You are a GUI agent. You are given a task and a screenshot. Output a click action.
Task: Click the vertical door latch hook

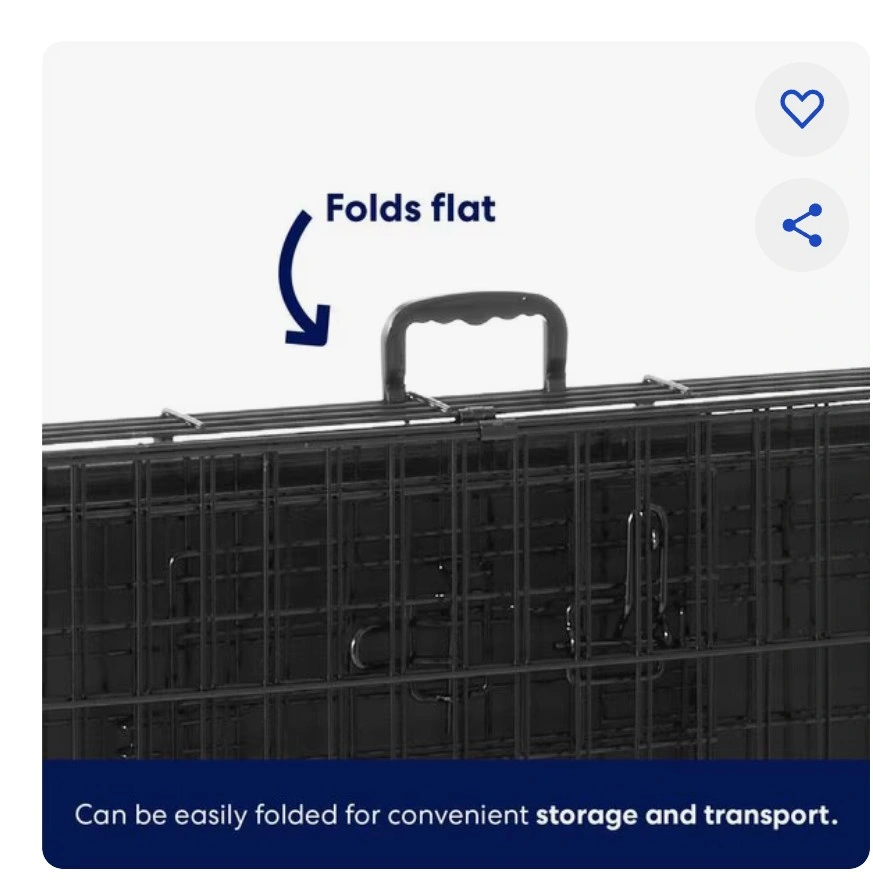(647, 572)
